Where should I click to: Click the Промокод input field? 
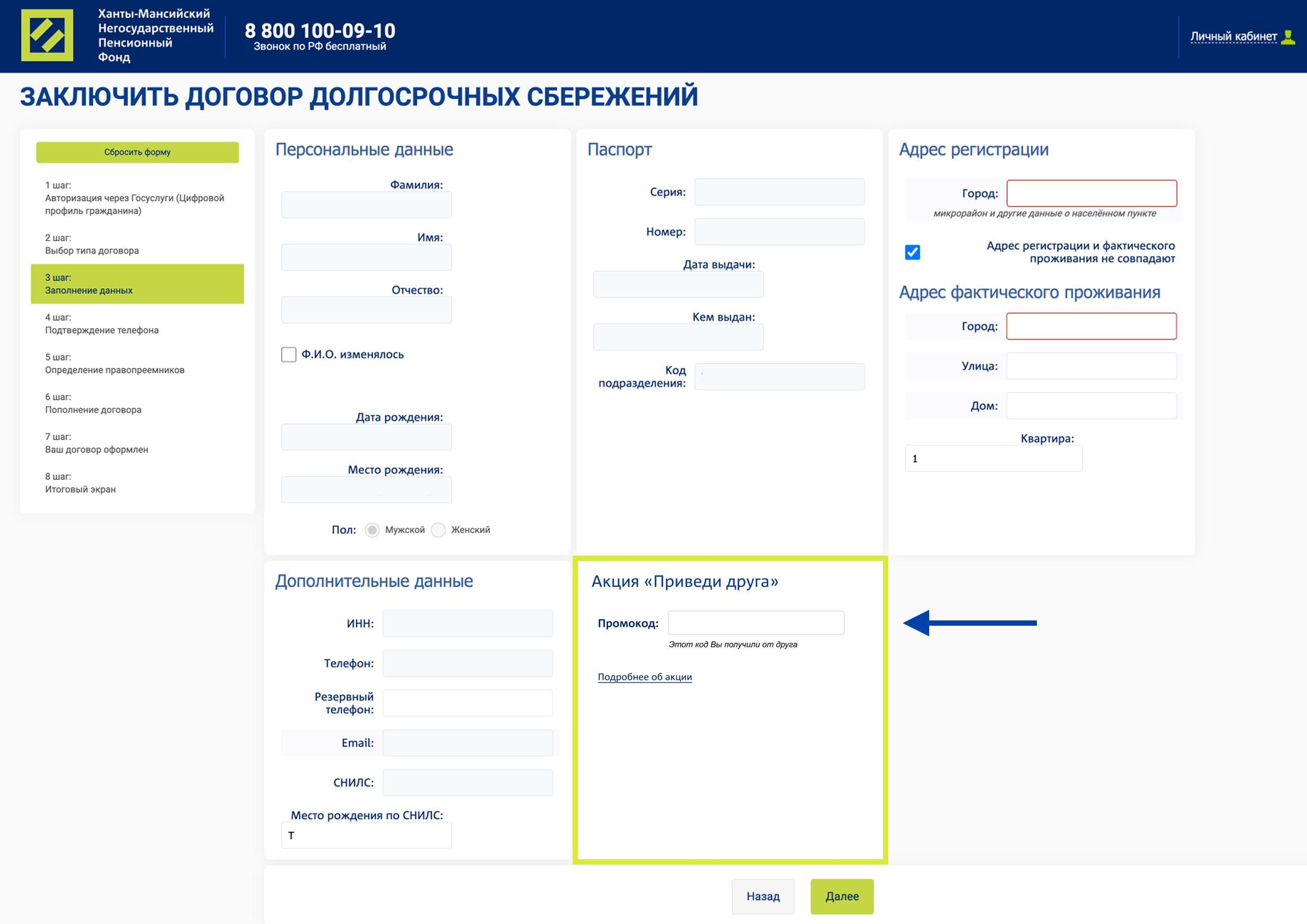(x=756, y=623)
